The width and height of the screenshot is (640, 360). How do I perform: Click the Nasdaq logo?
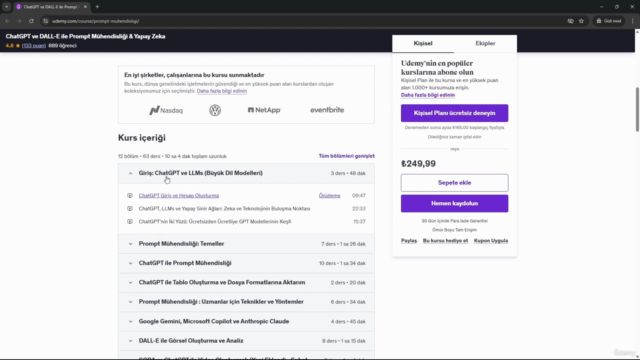tap(166, 110)
